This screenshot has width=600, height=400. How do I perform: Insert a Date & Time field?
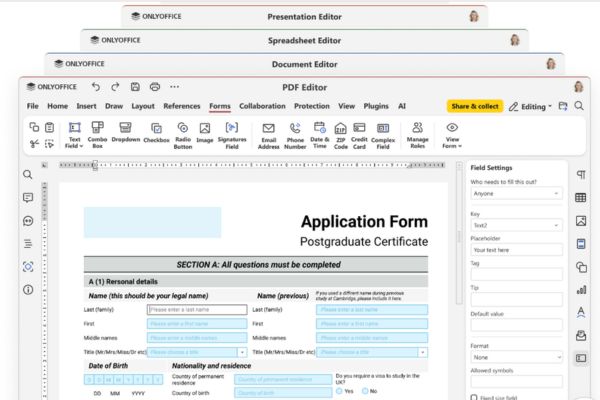click(x=320, y=135)
